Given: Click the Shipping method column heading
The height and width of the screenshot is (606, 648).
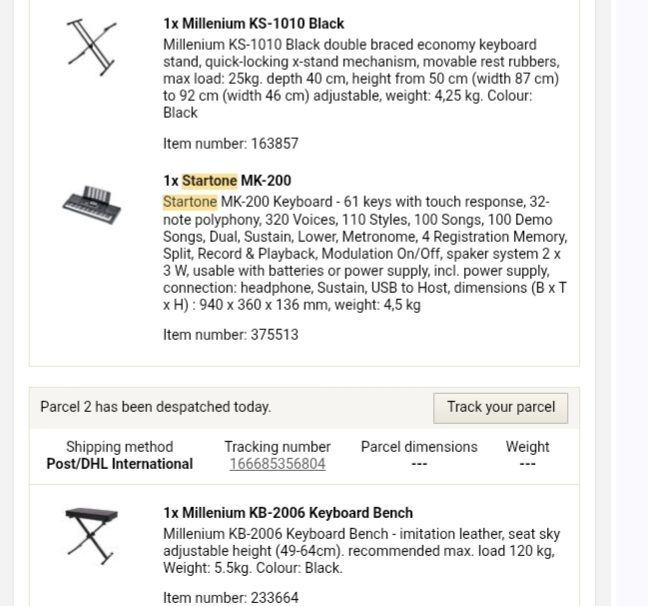Looking at the screenshot, I should (x=120, y=447).
